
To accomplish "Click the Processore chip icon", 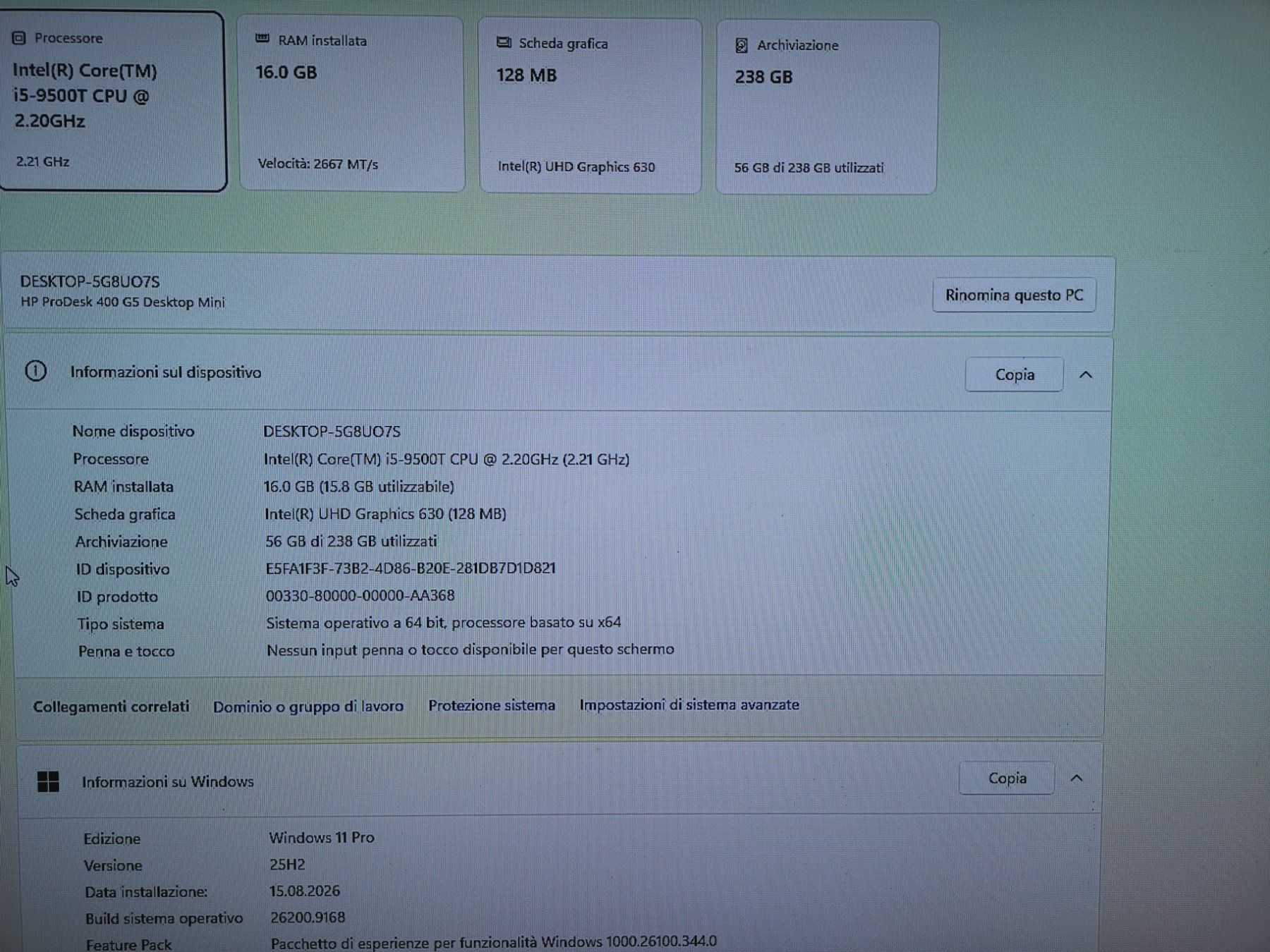I will pos(19,38).
